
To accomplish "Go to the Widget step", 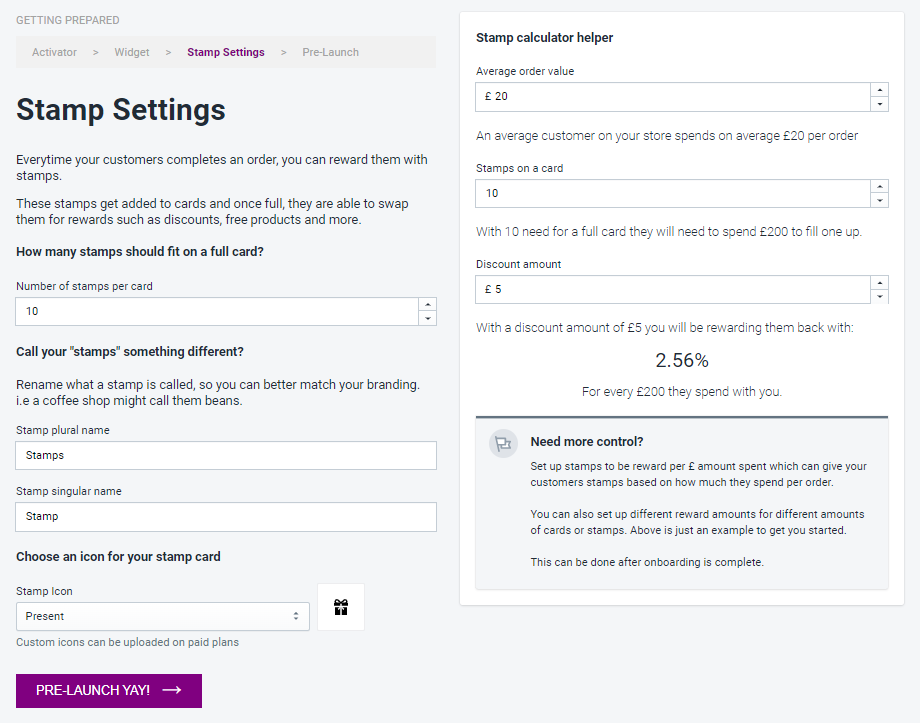I will [132, 52].
